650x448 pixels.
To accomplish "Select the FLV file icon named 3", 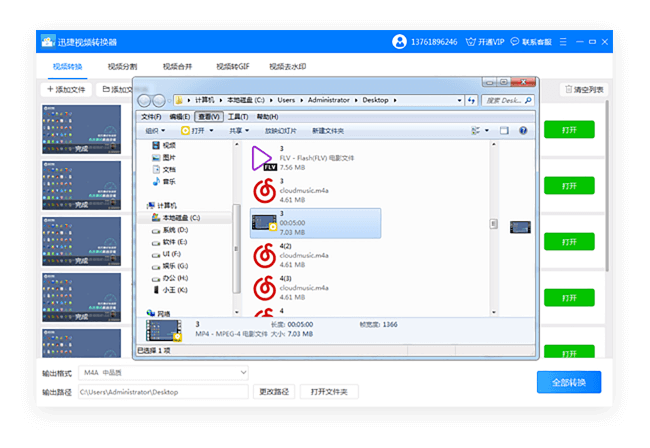I will (264, 158).
